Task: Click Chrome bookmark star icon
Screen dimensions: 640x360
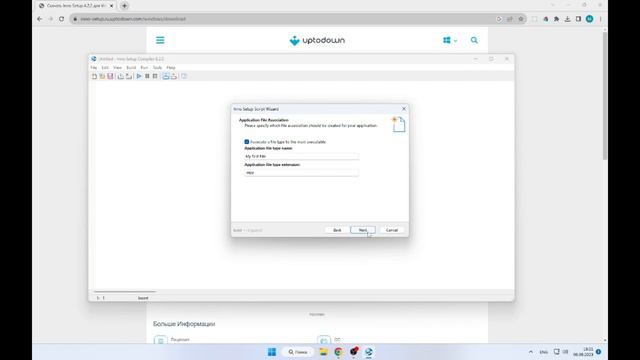Action: pyautogui.click(x=521, y=19)
